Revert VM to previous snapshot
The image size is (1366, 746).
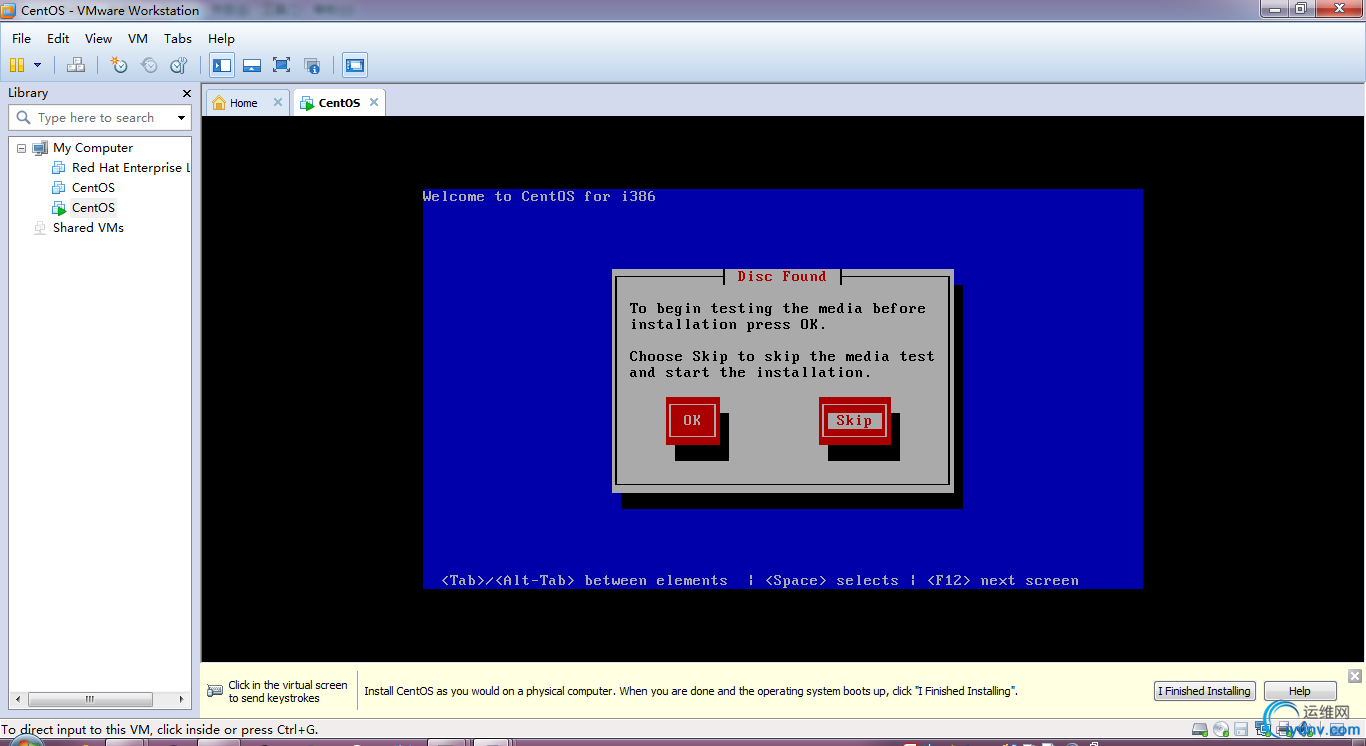click(149, 65)
